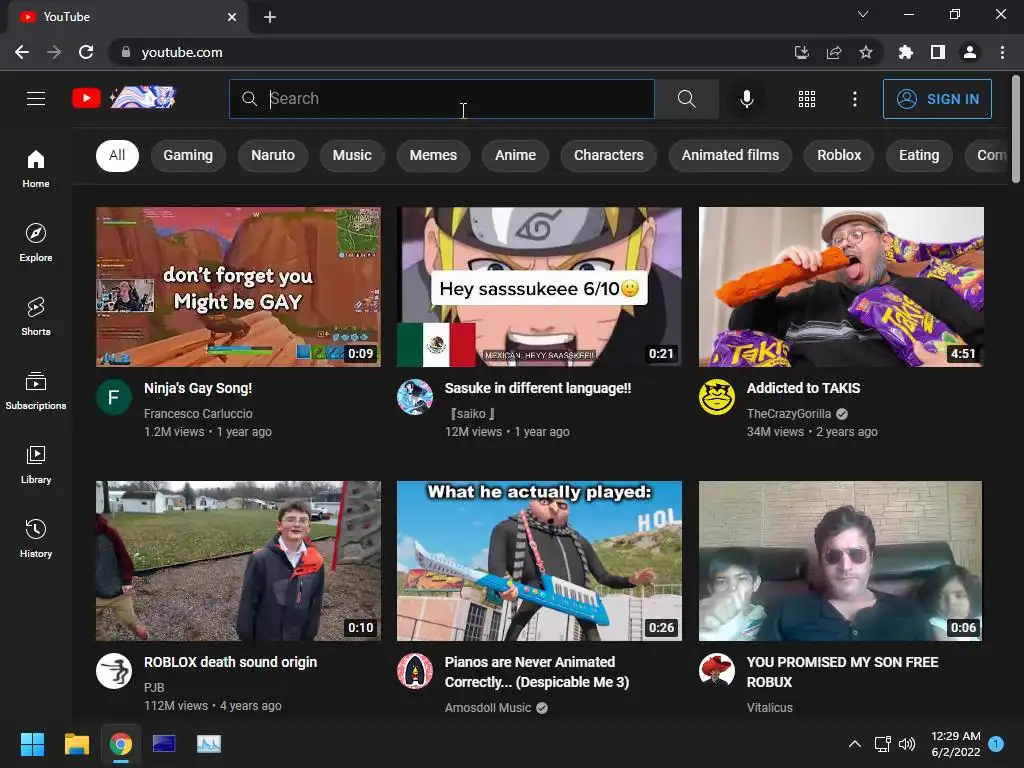Click the share page icon
The image size is (1024, 768).
click(833, 52)
